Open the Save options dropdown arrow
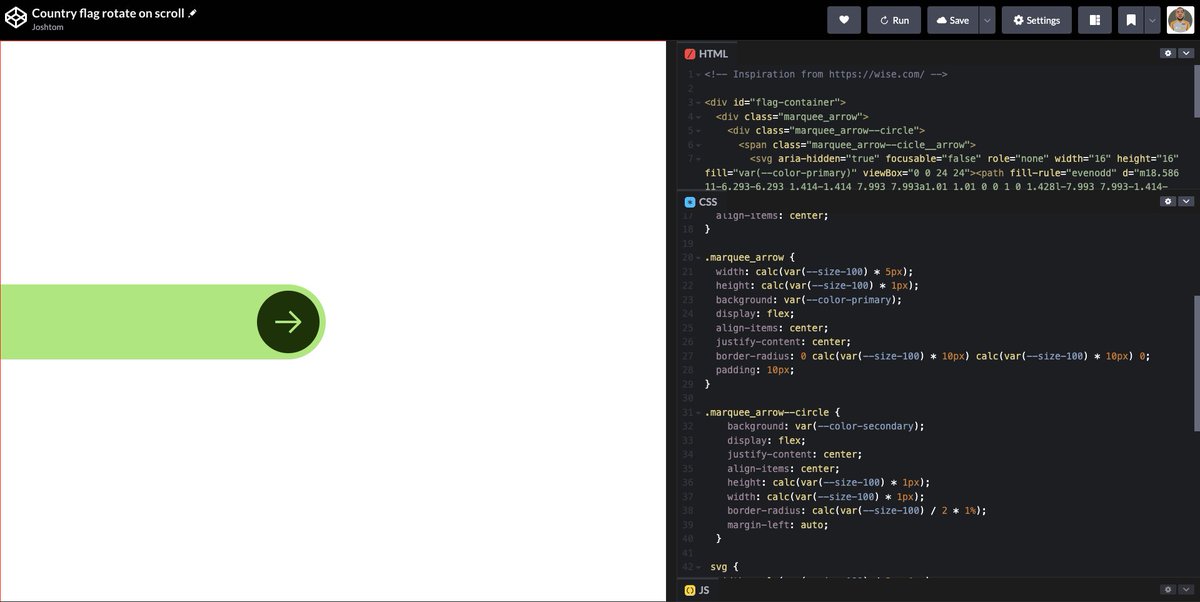Screen dimensions: 1200x602 pyautogui.click(x=987, y=20)
